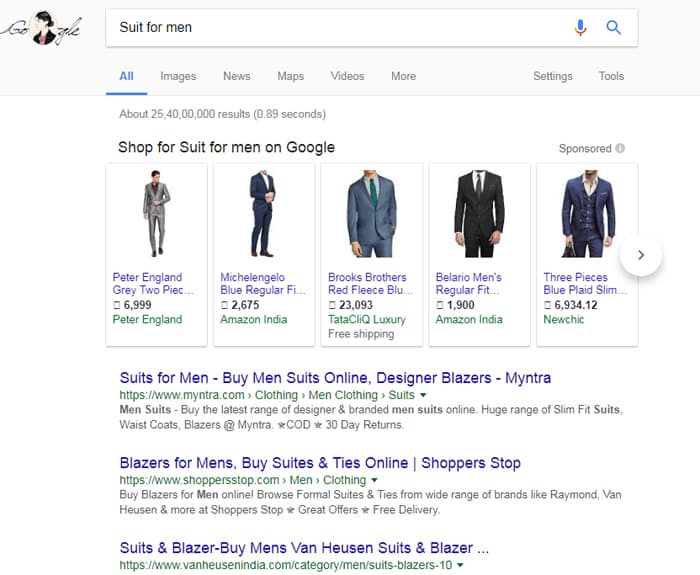This screenshot has height=575, width=700.
Task: Click the price 6,934.12 on Three Pieces card
Action: 571,305
